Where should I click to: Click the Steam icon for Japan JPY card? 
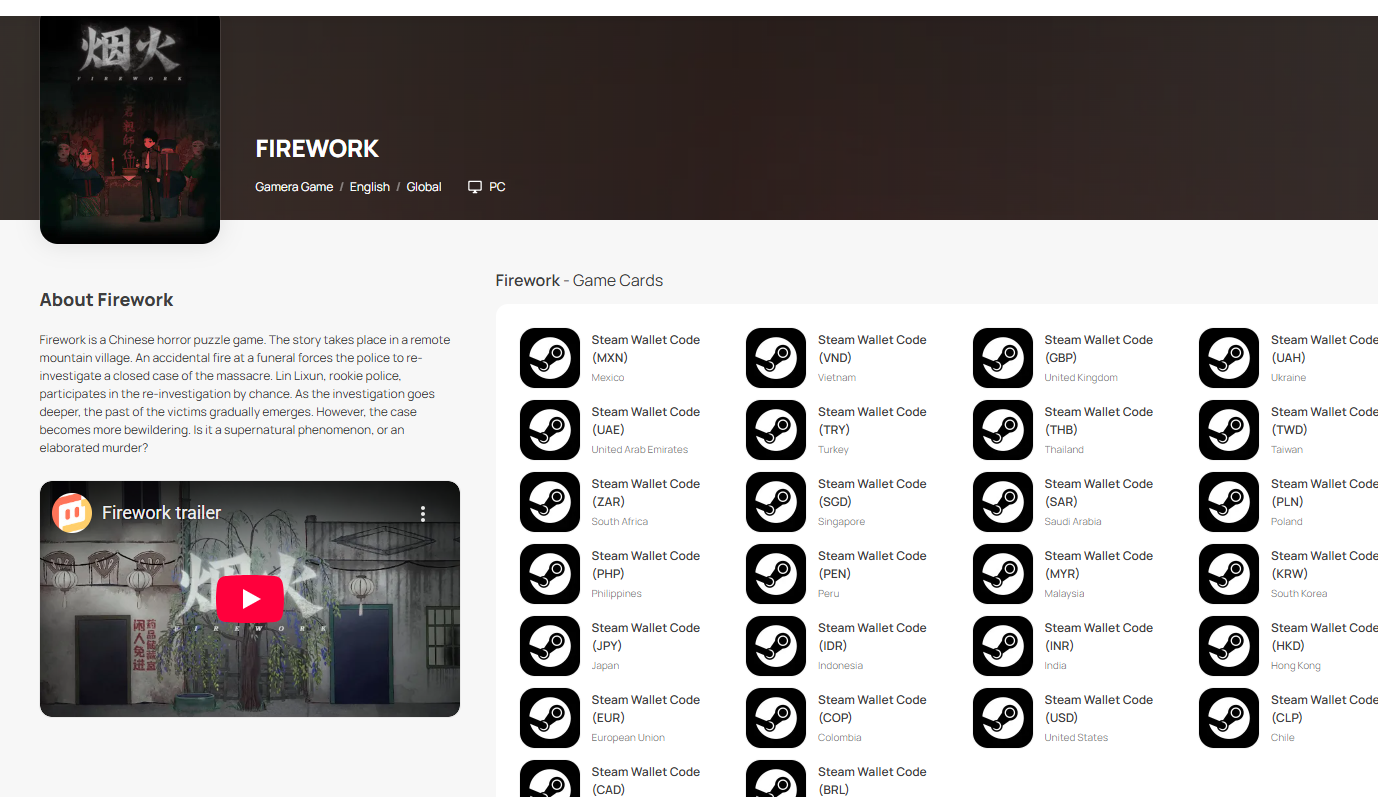tap(549, 646)
